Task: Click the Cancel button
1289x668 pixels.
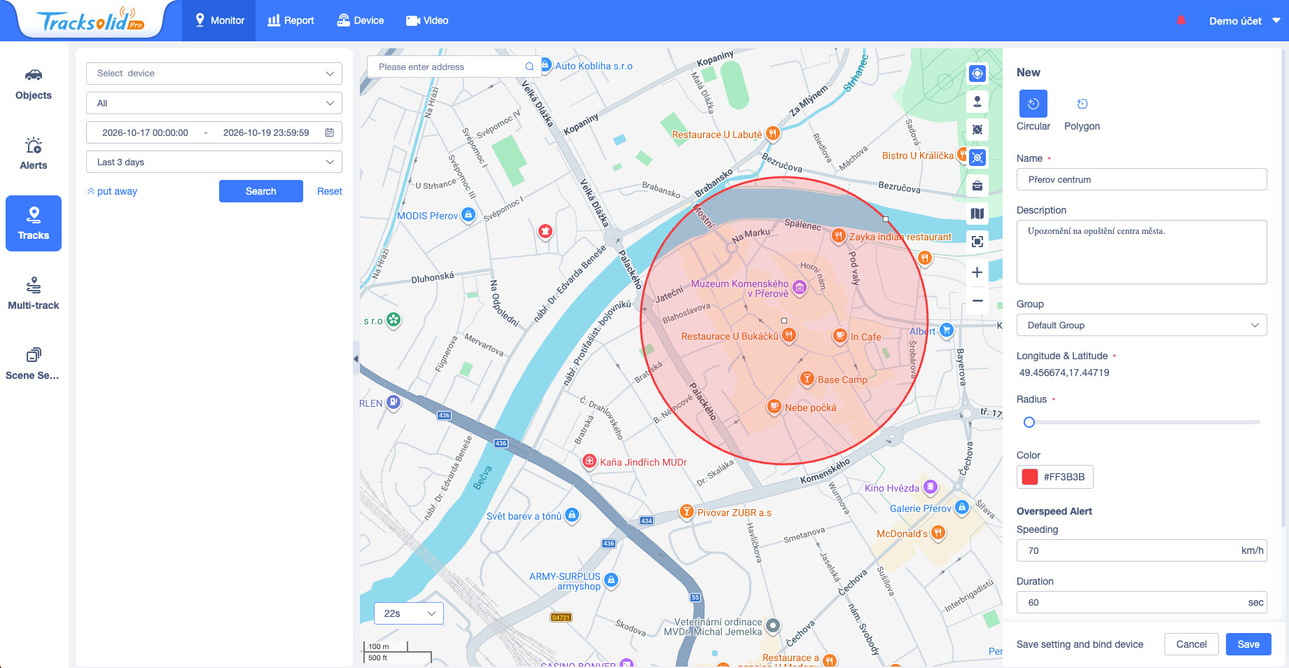Action: point(1191,644)
